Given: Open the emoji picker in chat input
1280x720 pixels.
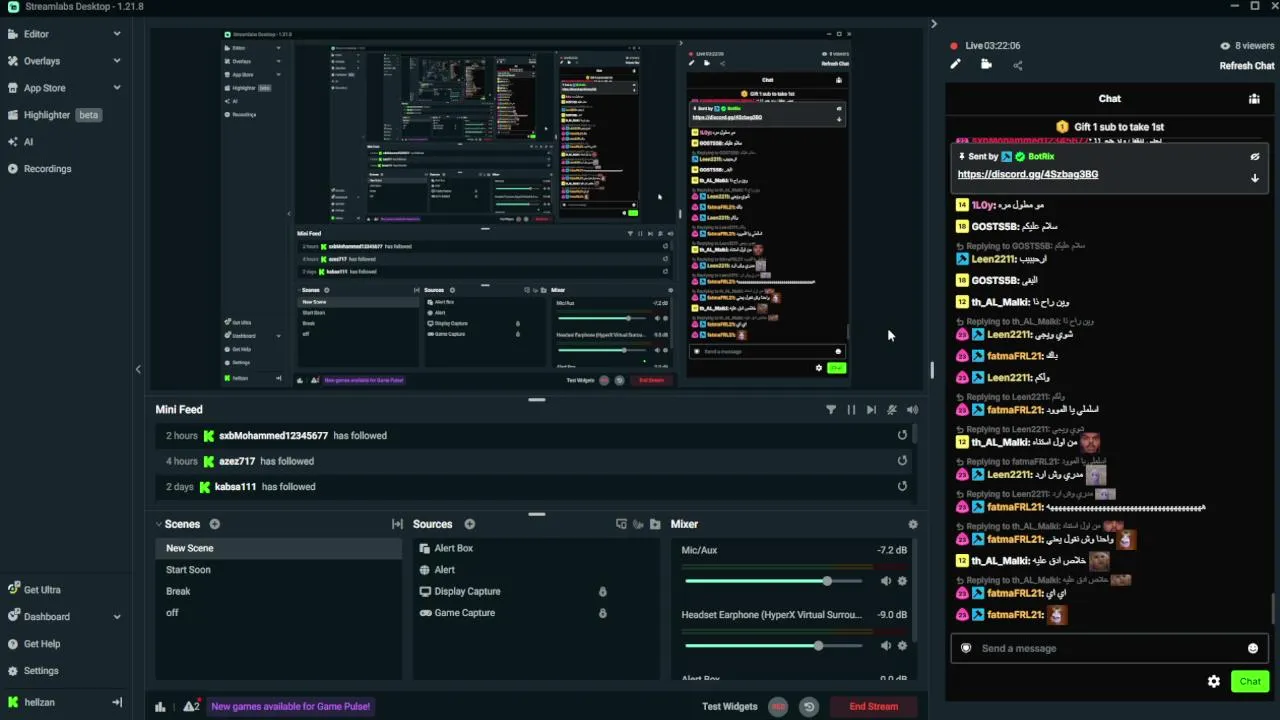Looking at the screenshot, I should (1252, 648).
